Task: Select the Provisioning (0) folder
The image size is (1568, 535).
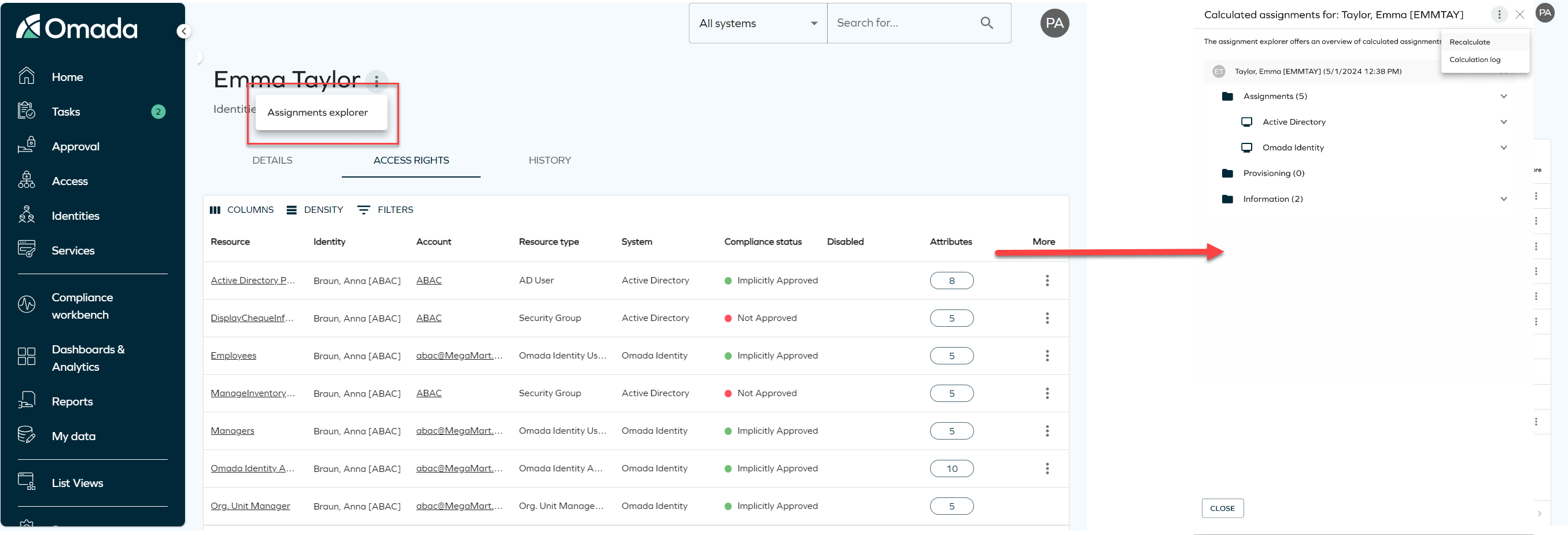Action: click(x=1274, y=174)
